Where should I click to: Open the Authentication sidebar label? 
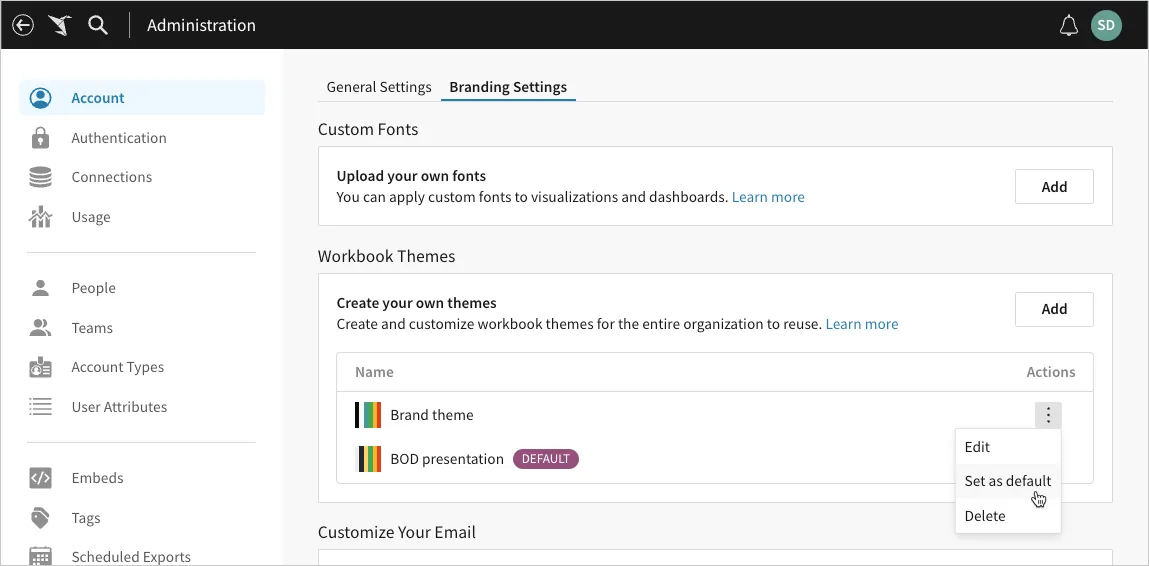point(119,138)
